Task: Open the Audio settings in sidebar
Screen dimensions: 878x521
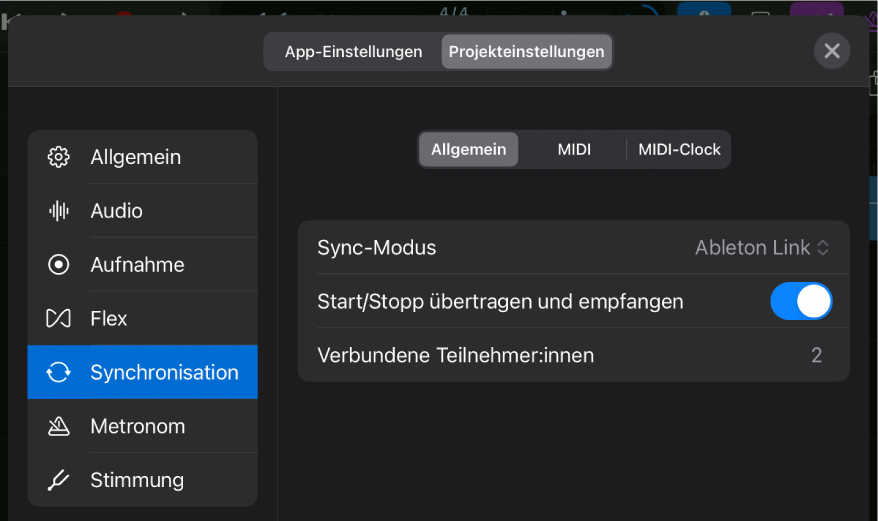Action: pos(142,211)
